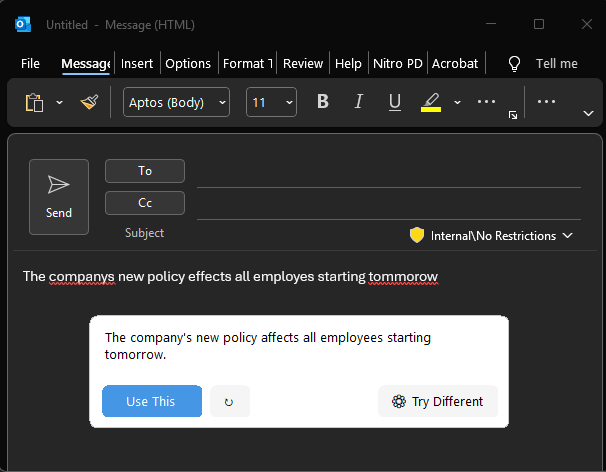Viewport: 606px width, 472px height.
Task: Open the File menu
Action: (30, 63)
